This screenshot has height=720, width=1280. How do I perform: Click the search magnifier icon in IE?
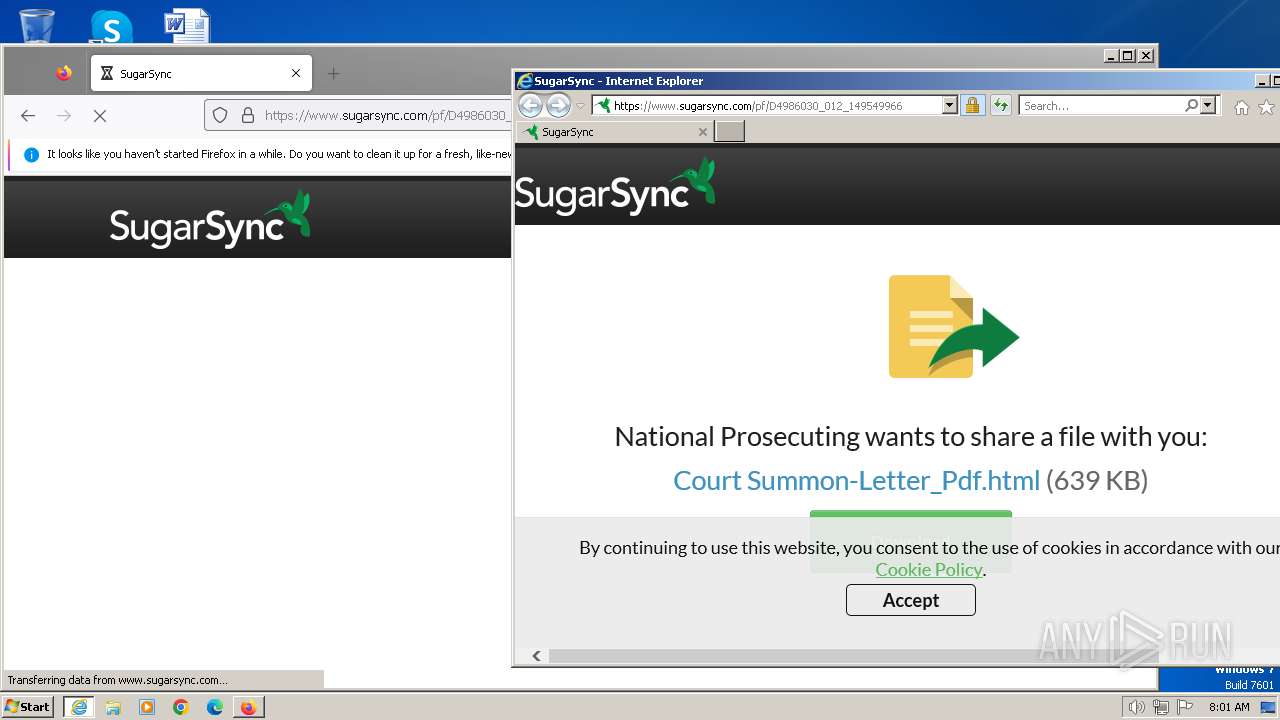pos(1192,105)
